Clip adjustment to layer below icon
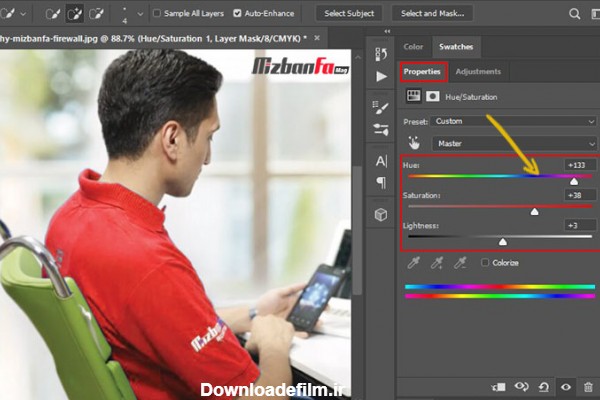 (x=499, y=387)
